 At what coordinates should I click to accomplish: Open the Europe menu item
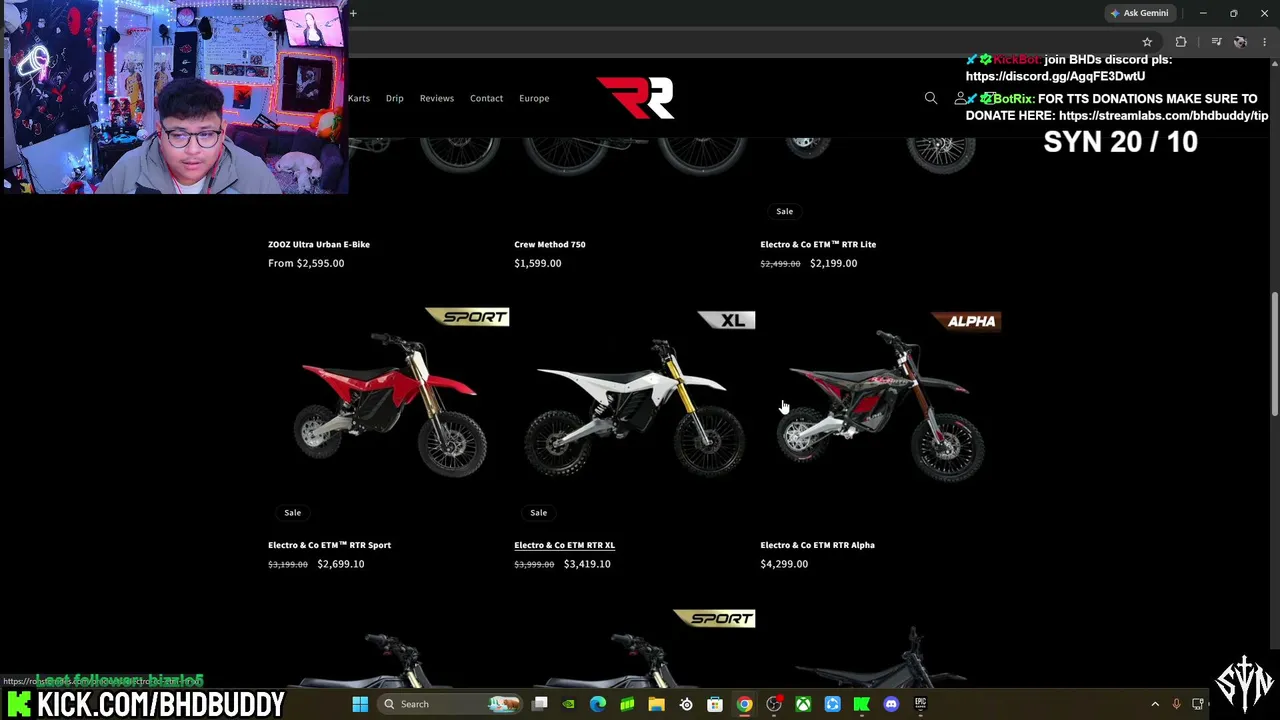[534, 98]
